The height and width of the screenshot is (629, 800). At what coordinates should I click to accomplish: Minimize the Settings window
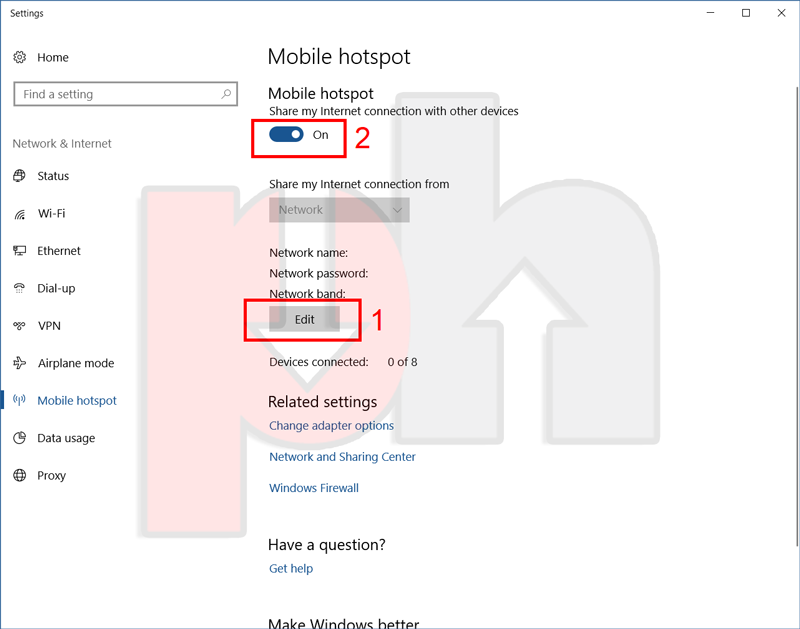click(710, 13)
